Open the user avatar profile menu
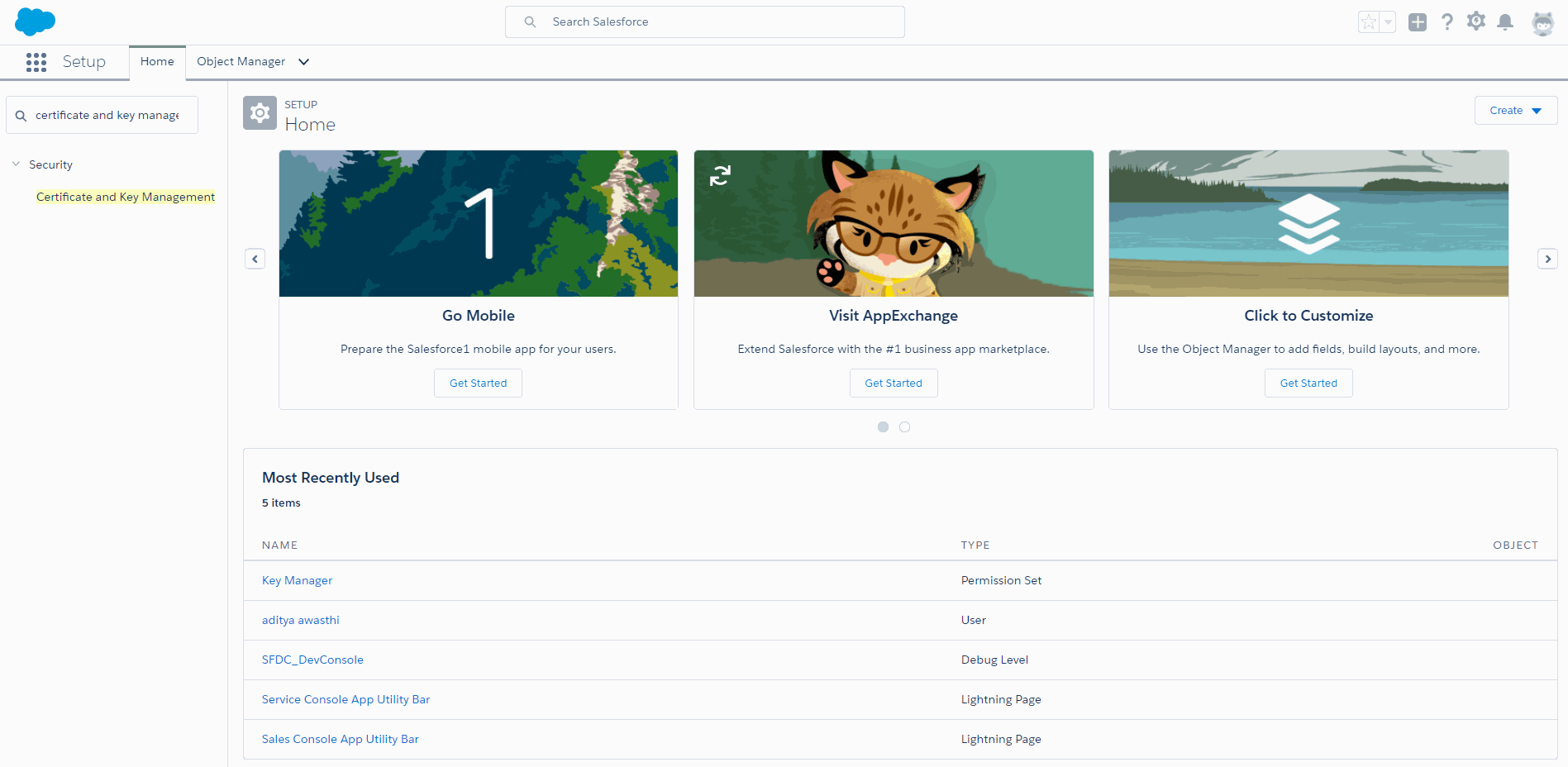Image resolution: width=1568 pixels, height=767 pixels. click(x=1542, y=22)
